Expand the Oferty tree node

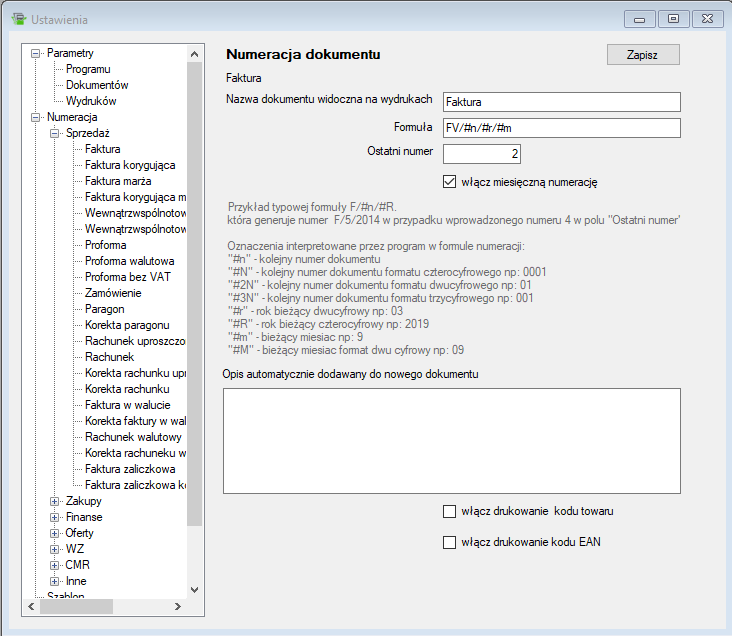point(55,533)
